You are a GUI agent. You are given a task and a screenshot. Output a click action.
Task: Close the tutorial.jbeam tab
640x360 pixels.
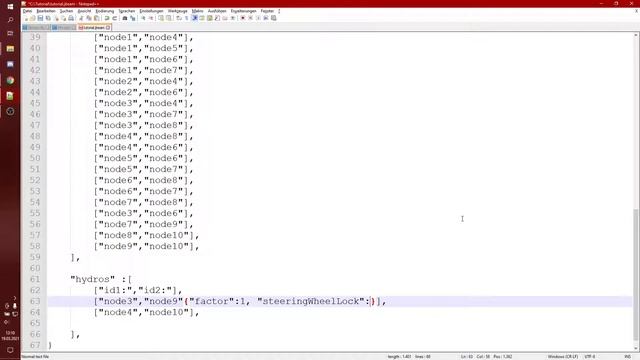108,27
